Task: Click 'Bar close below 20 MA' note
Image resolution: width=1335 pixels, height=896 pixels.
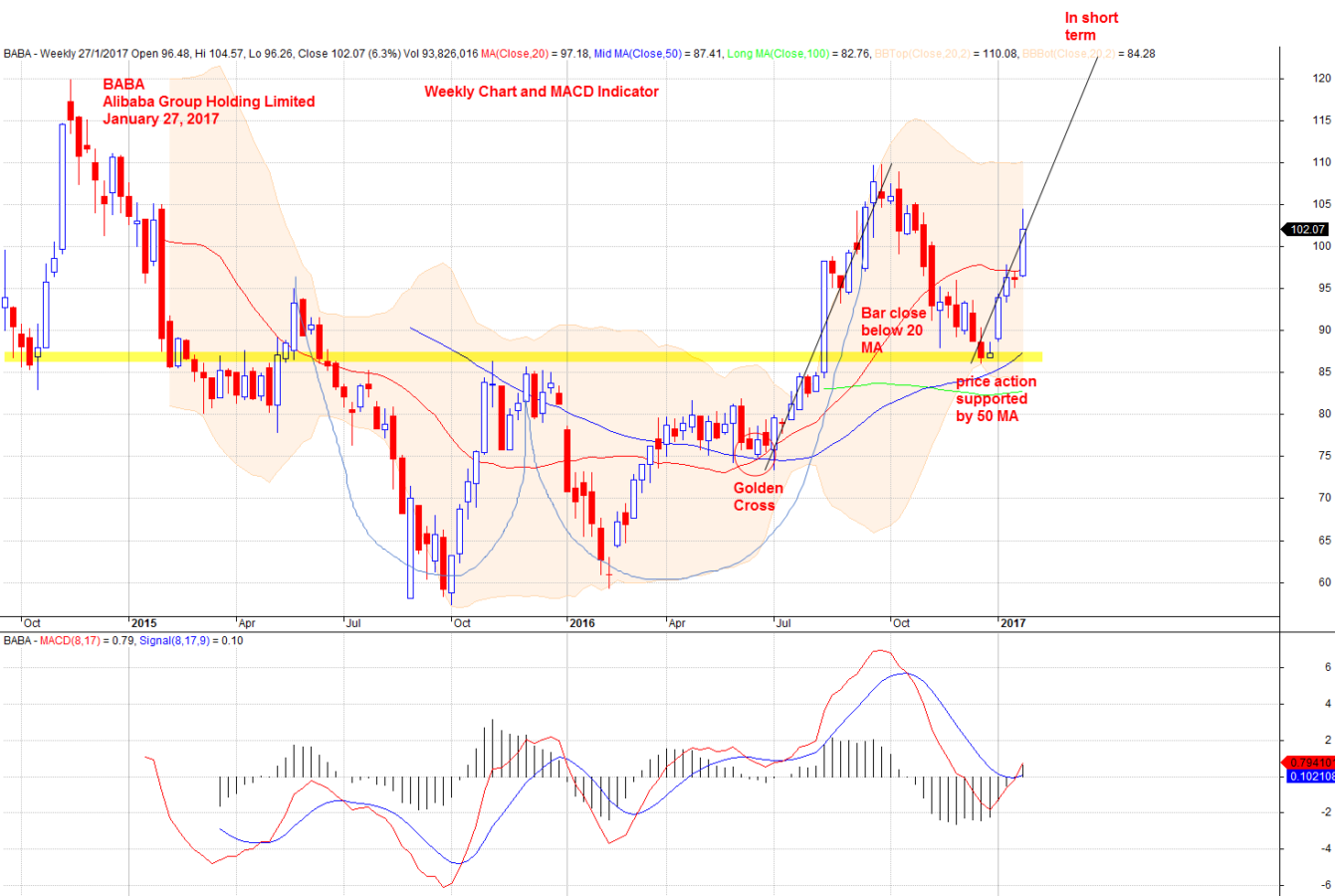Action: (894, 330)
